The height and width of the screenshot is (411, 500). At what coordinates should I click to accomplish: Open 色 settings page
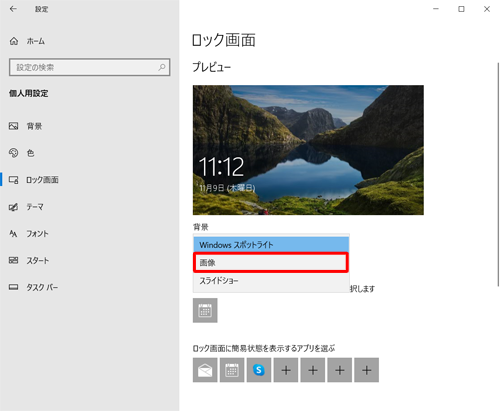pos(30,153)
